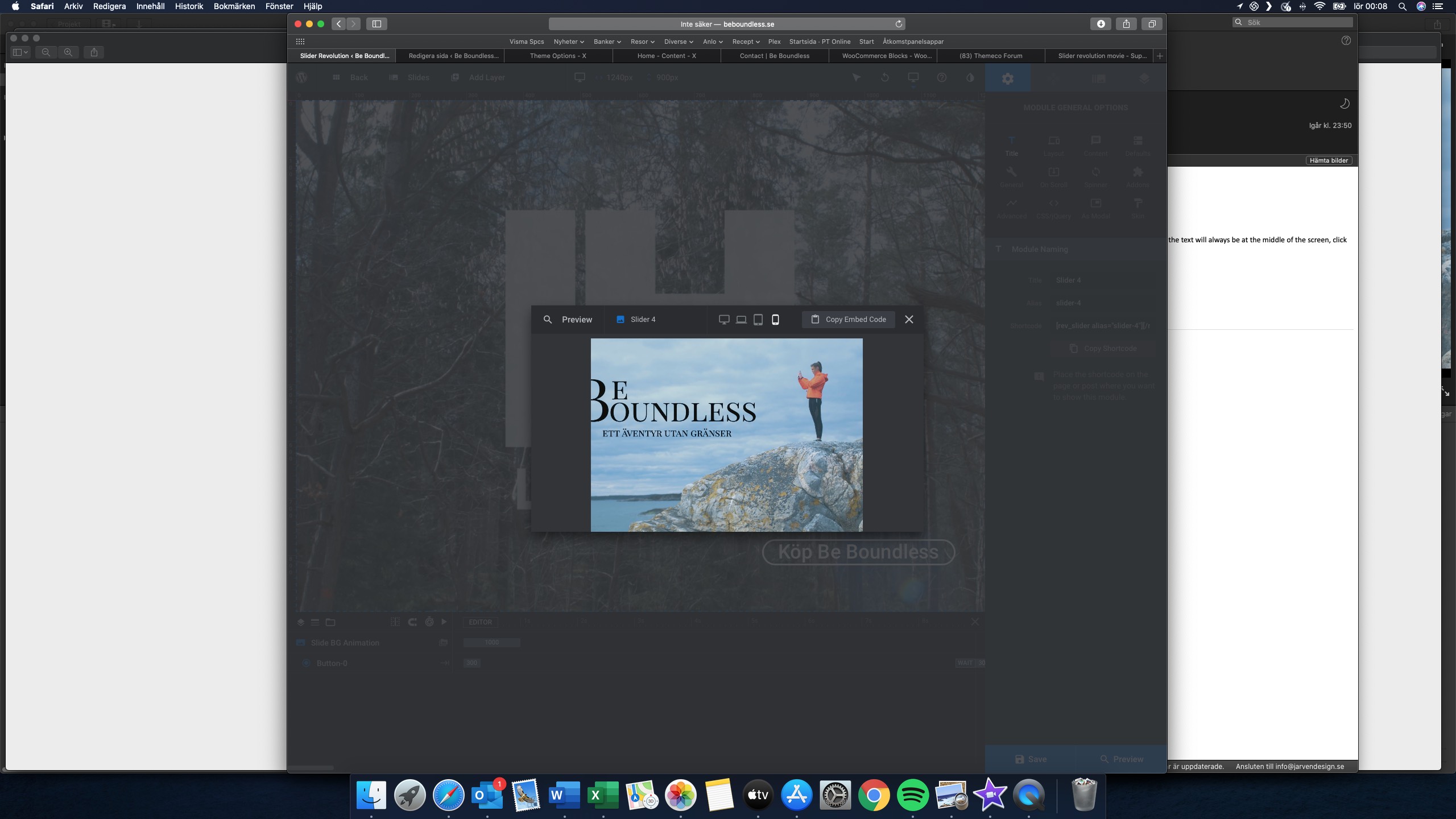Expand the Nyheter bookmarks folder
Image resolution: width=1456 pixels, height=819 pixels.
click(x=569, y=42)
